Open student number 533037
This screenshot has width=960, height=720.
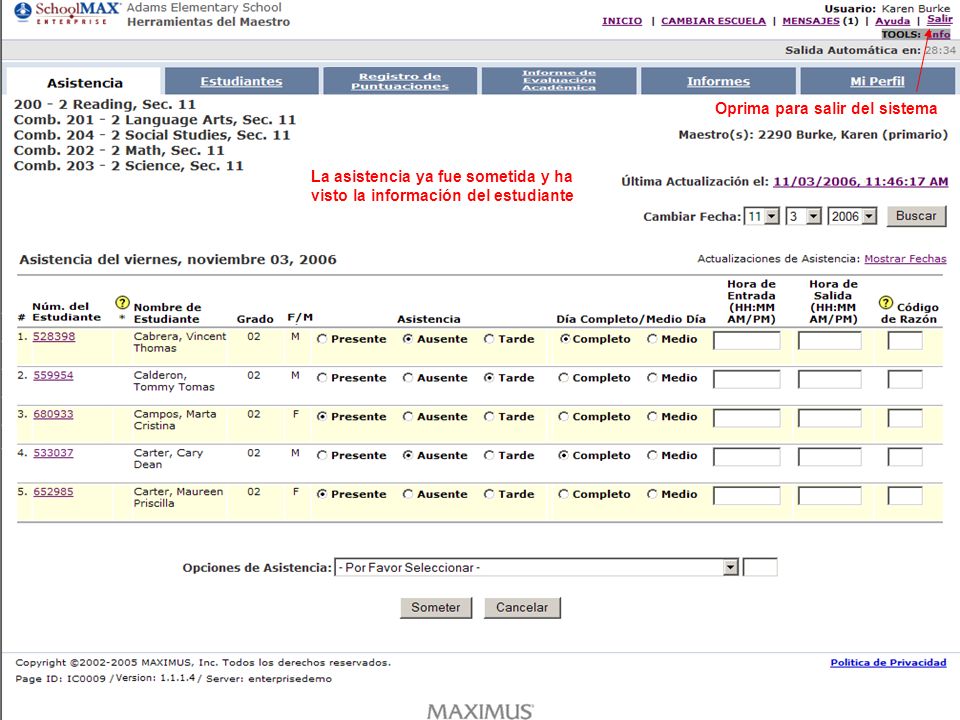click(x=53, y=452)
